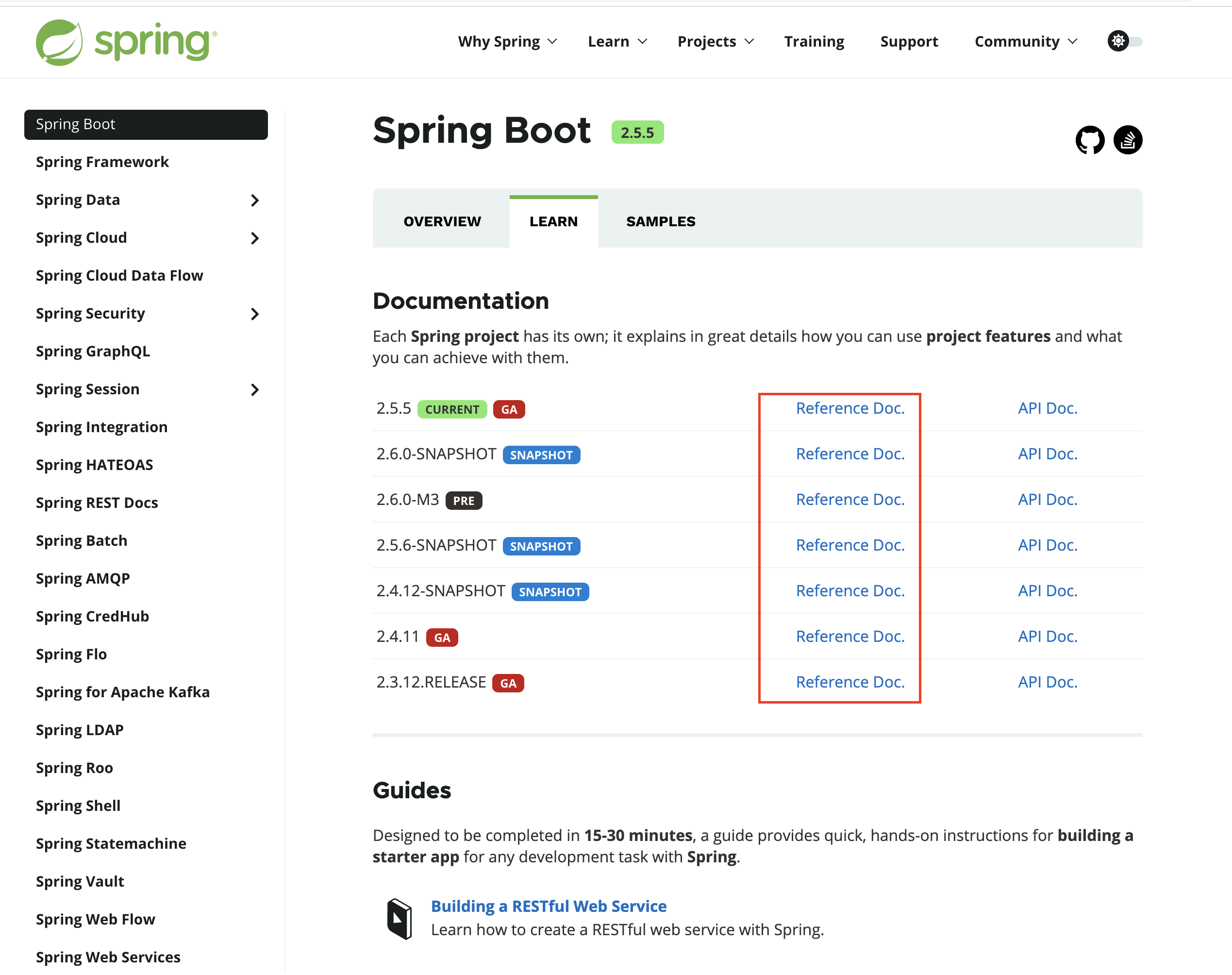Open Reference Doc. for version 2.5.5
1232x975 pixels.
click(x=849, y=408)
